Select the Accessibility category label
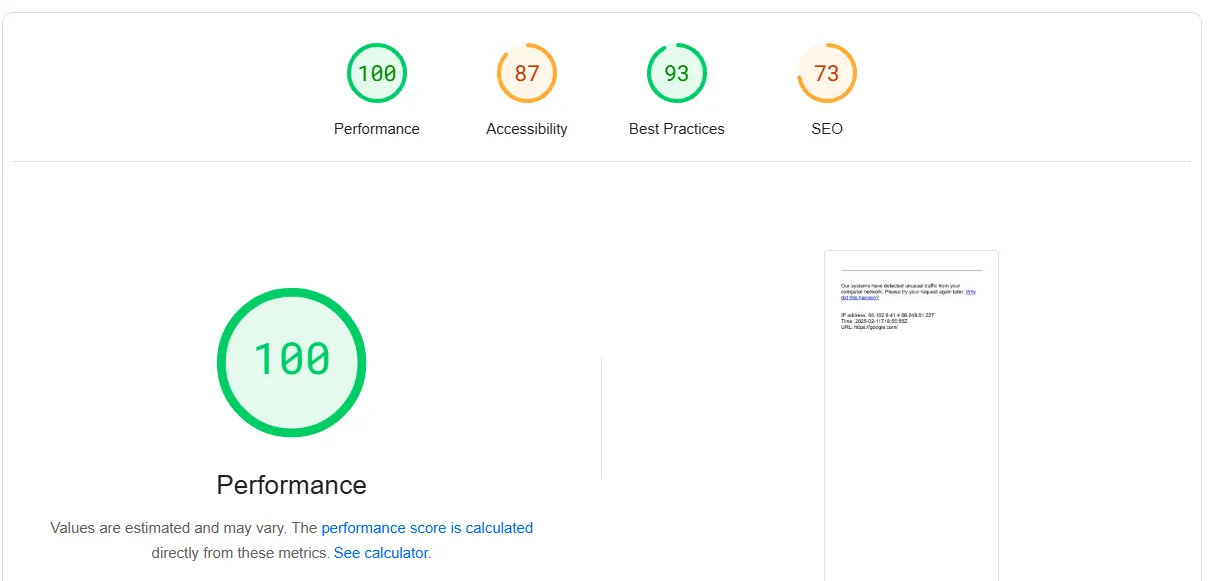The height and width of the screenshot is (581, 1215). click(527, 129)
